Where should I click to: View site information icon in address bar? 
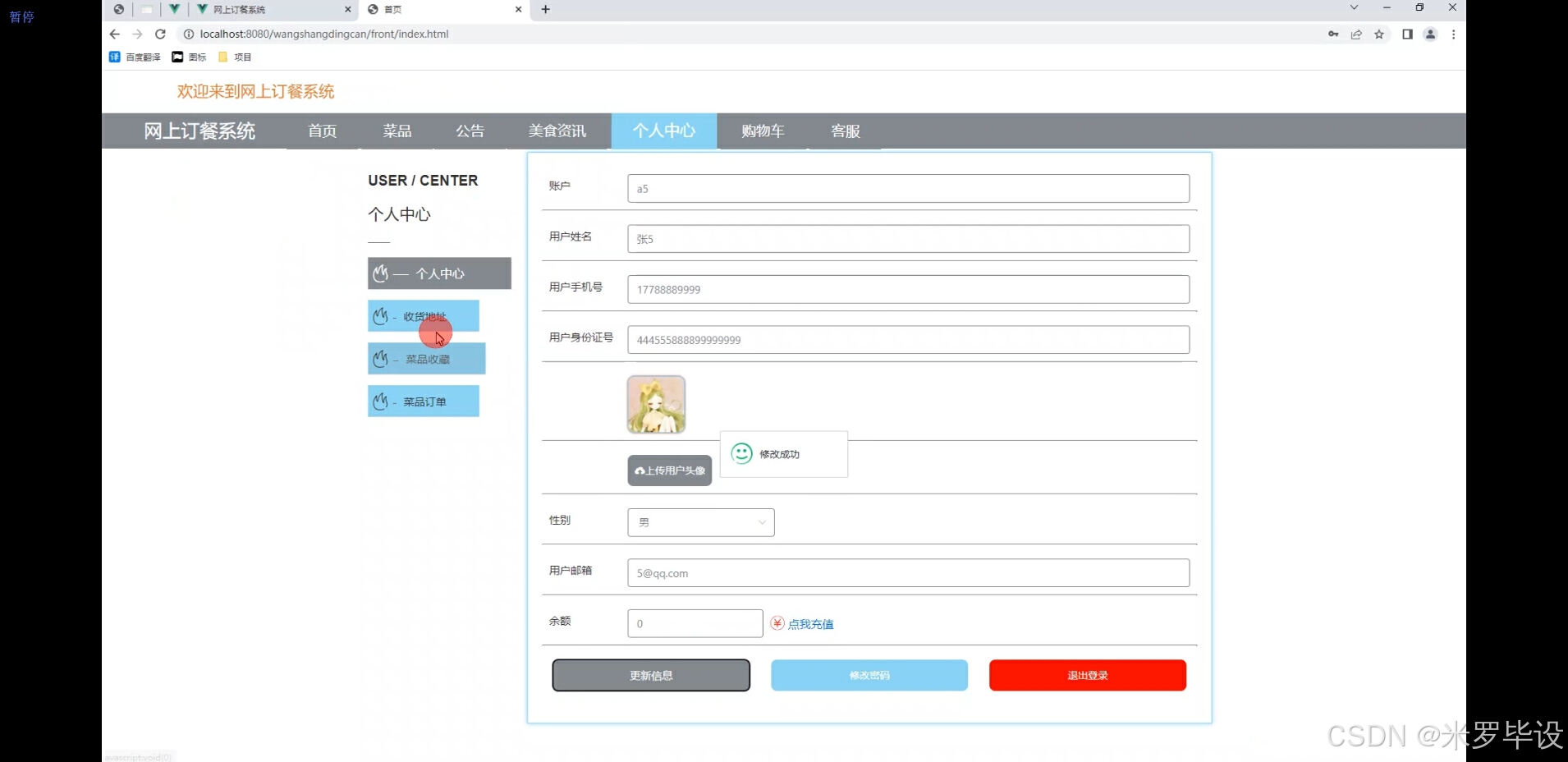coord(188,34)
